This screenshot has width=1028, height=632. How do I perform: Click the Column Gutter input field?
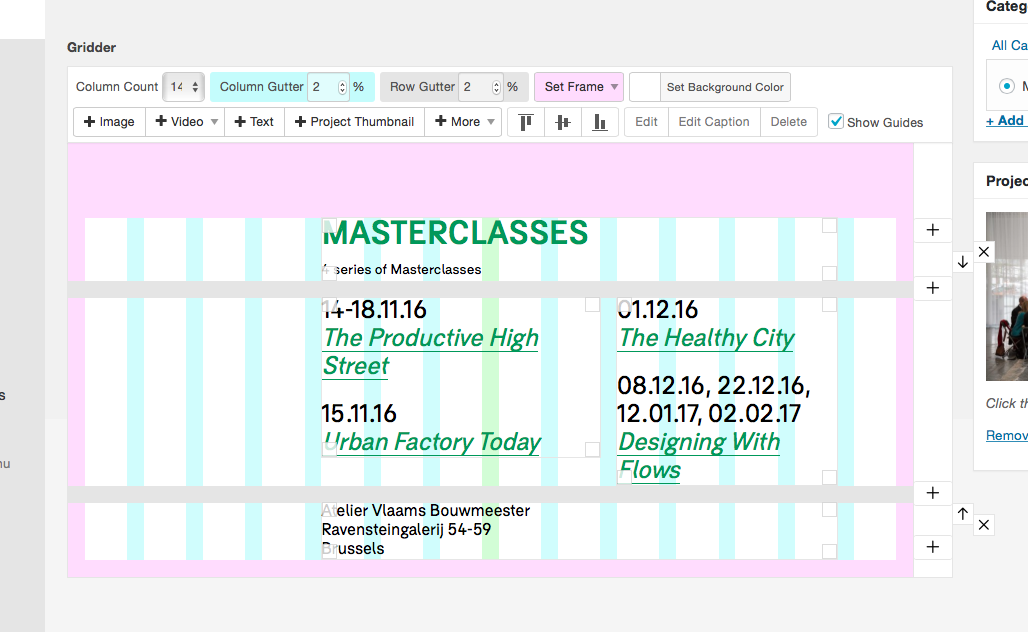tap(322, 87)
